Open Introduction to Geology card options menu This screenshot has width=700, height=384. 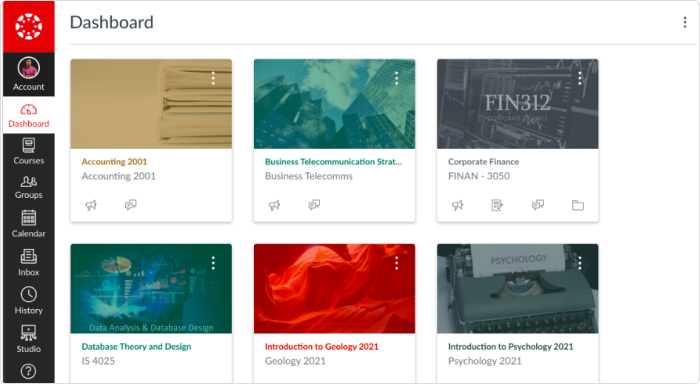[x=396, y=263]
